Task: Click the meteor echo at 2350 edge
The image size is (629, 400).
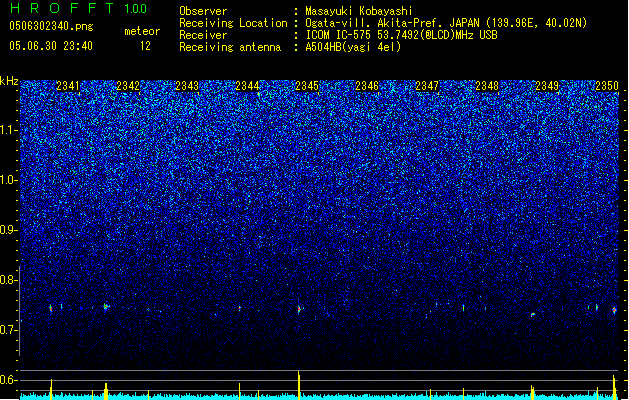Action: (x=615, y=310)
